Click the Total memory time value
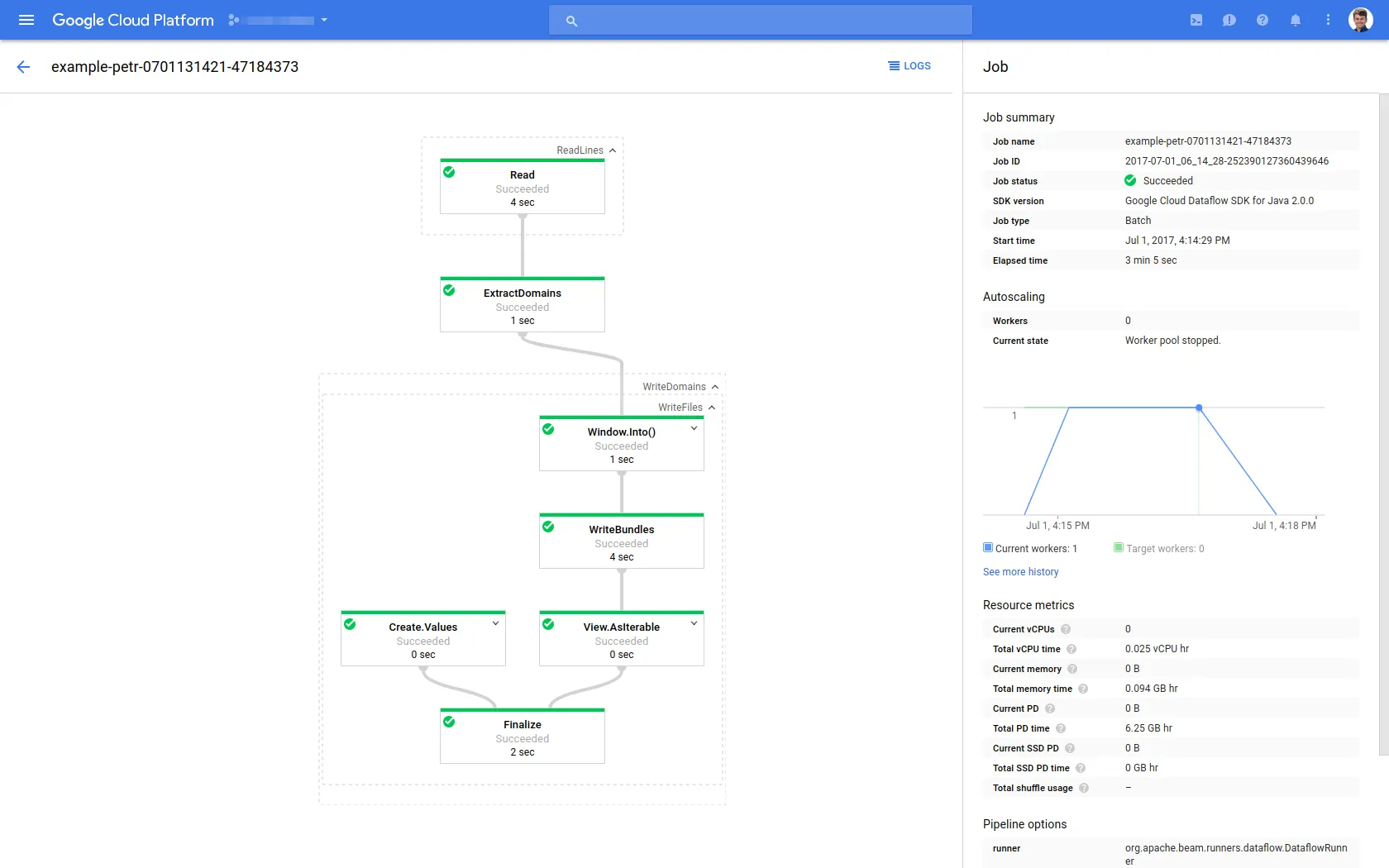This screenshot has height=868, width=1389. pyautogui.click(x=1151, y=689)
